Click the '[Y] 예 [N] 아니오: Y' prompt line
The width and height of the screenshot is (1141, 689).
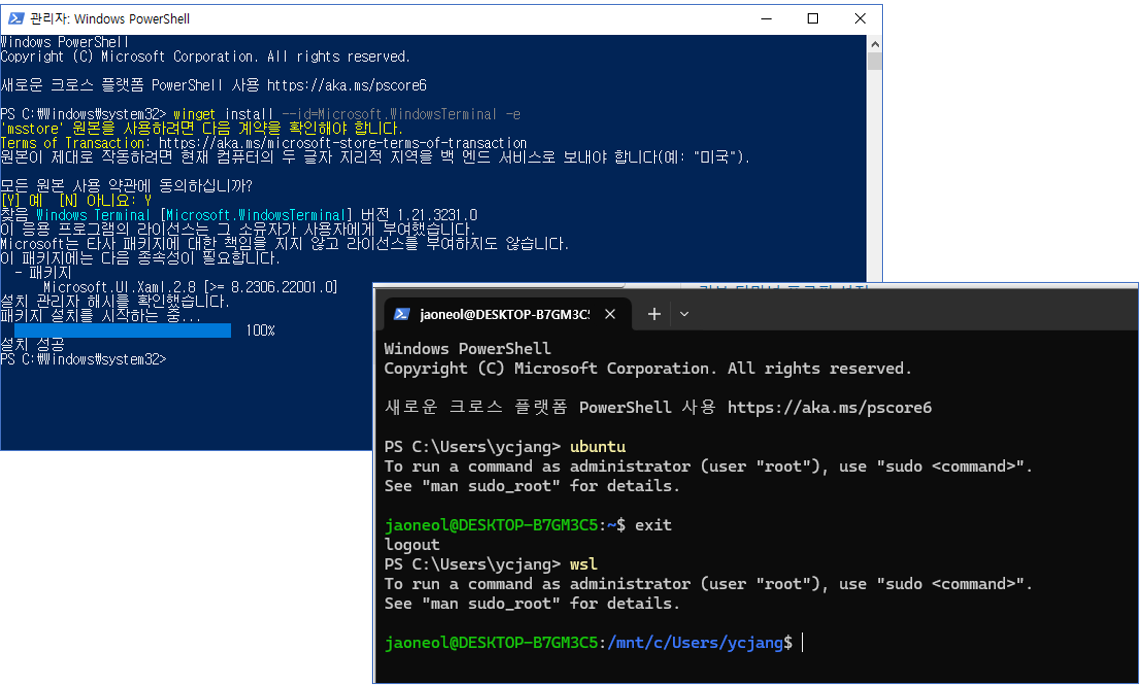tap(76, 200)
